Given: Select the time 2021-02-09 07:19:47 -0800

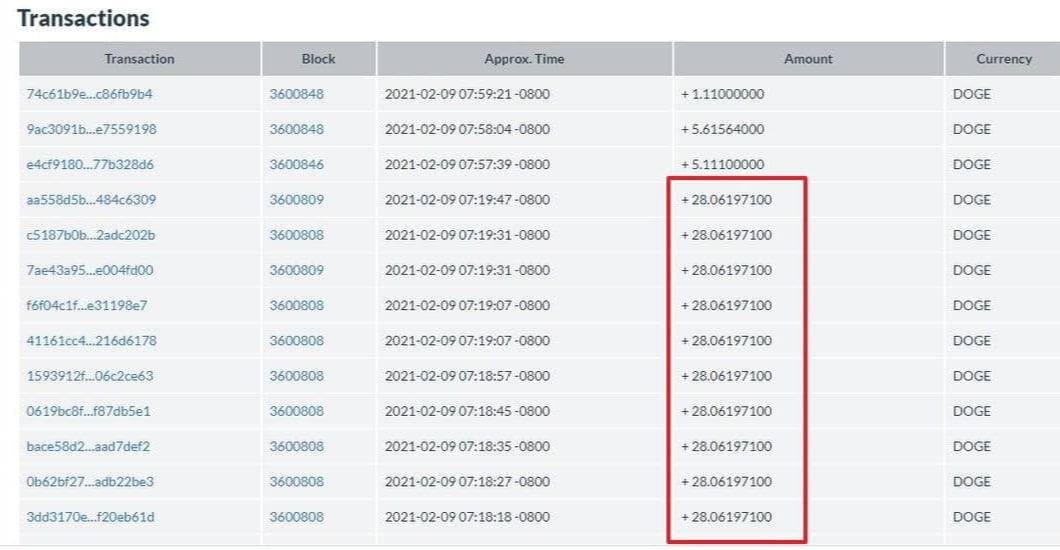Looking at the screenshot, I should 467,199.
